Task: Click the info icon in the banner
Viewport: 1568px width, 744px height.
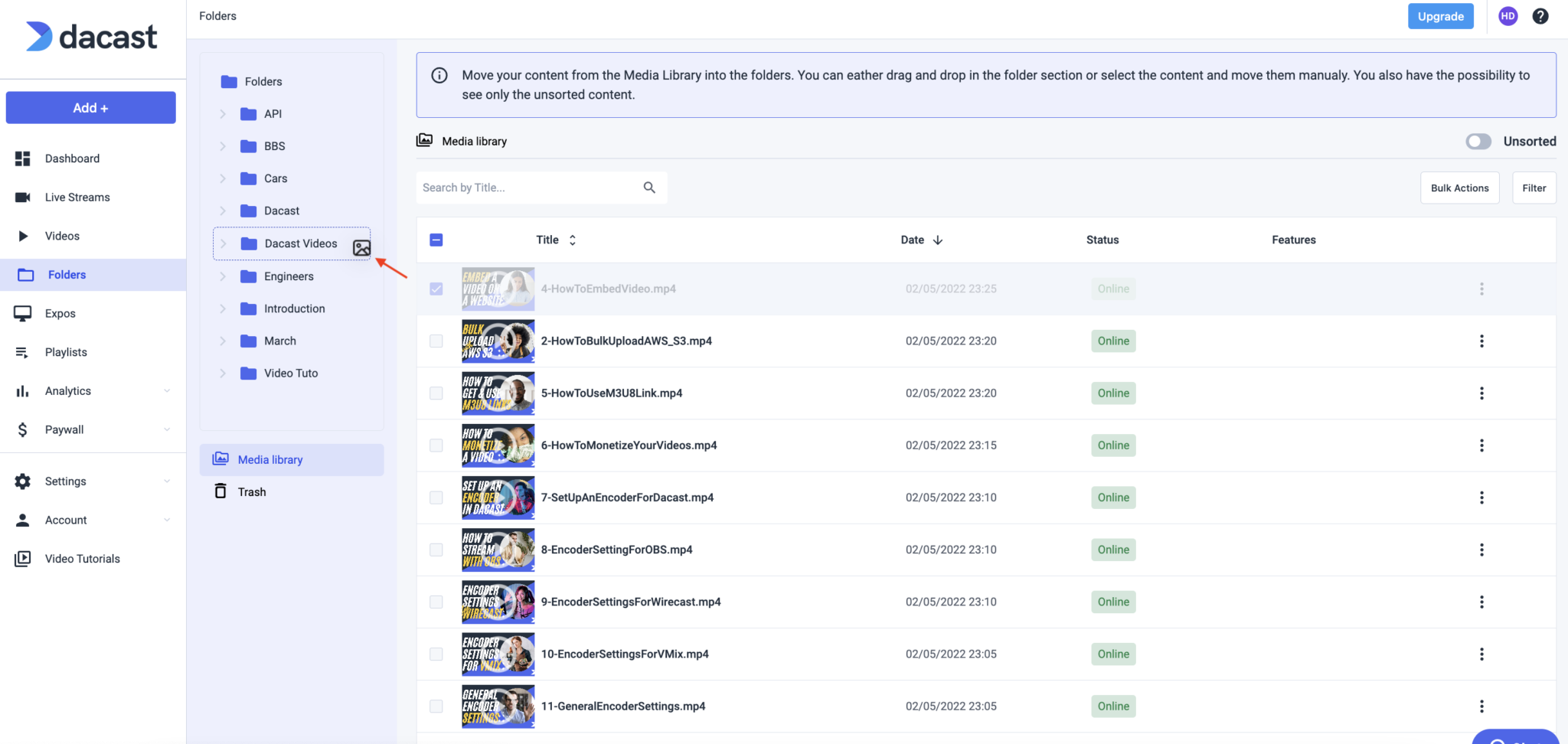Action: 439,75
